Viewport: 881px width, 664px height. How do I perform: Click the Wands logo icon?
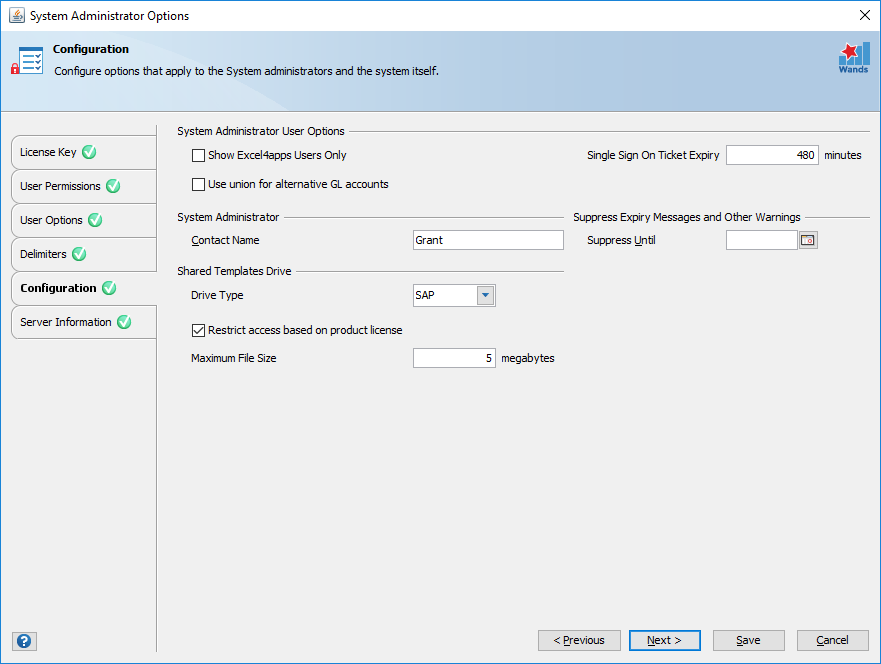[x=853, y=58]
